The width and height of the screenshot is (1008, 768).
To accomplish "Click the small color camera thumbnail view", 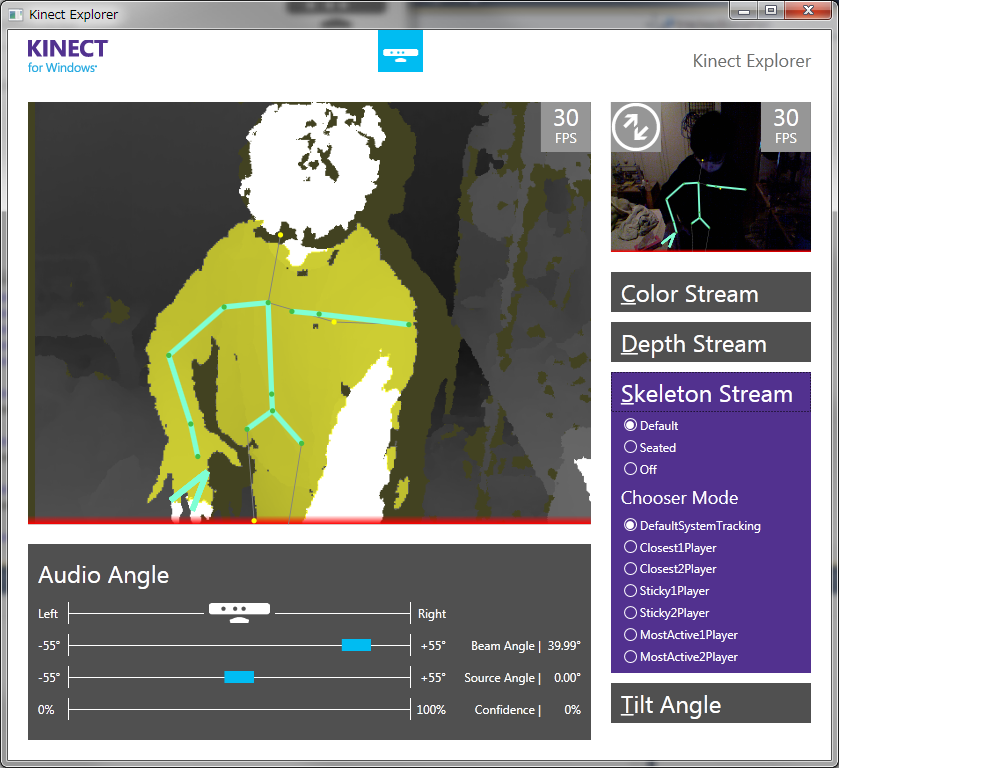I will [710, 177].
